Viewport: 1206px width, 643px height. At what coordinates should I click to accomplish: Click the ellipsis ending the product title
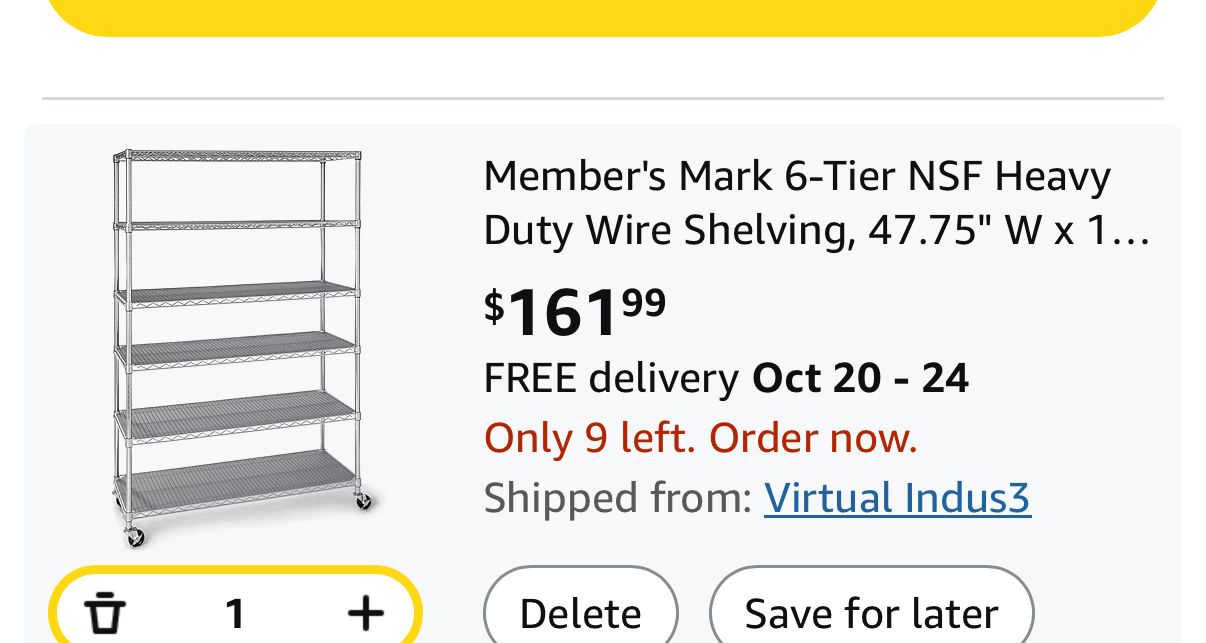(1136, 233)
